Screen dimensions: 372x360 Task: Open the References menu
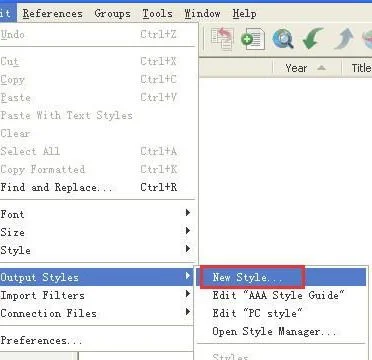click(x=52, y=14)
